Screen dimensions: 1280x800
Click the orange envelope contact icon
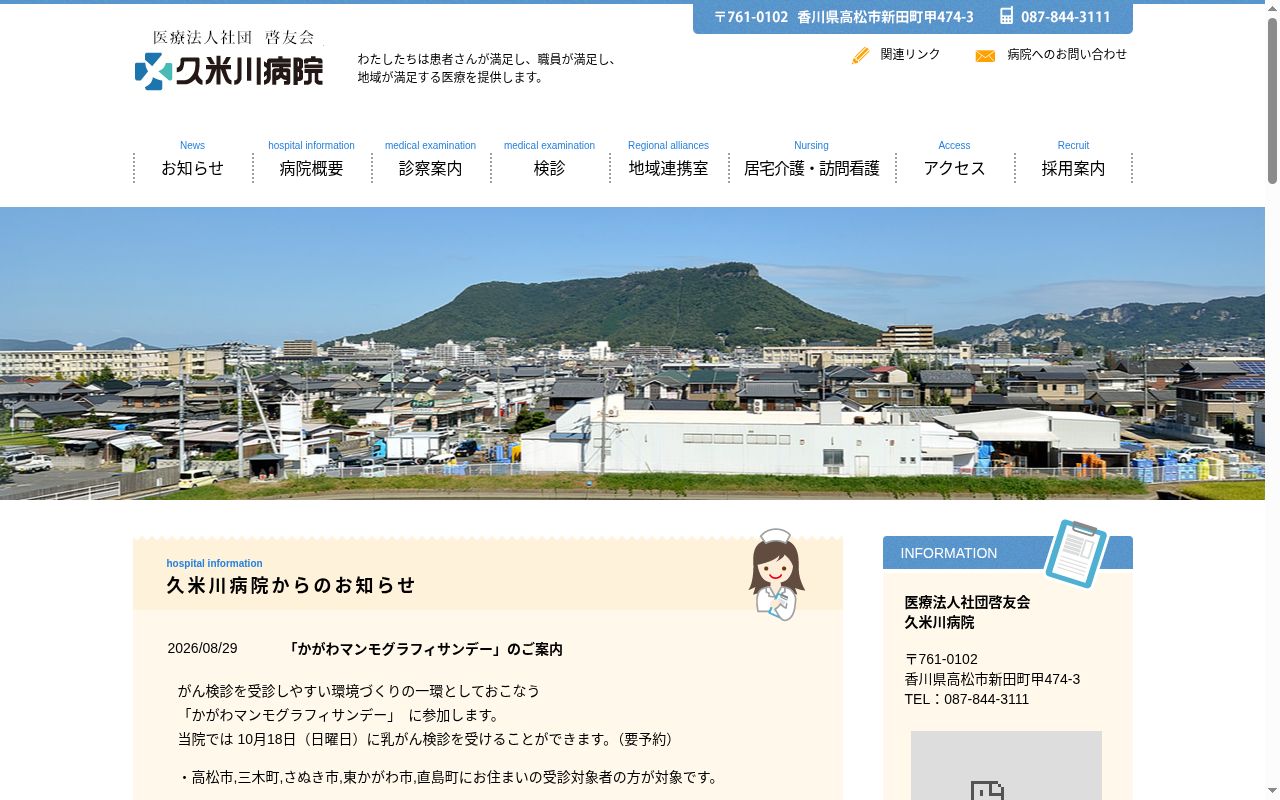tap(985, 56)
